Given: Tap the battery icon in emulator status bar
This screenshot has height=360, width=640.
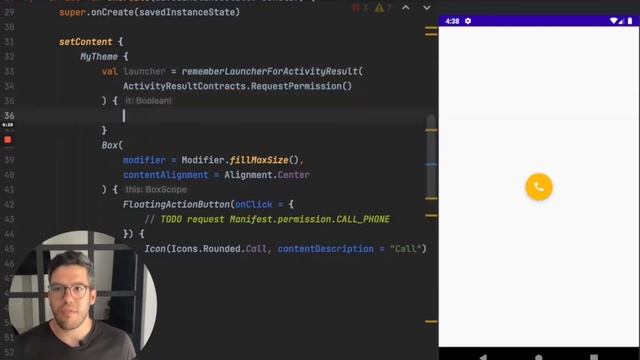Looking at the screenshot, I should click(x=630, y=21).
